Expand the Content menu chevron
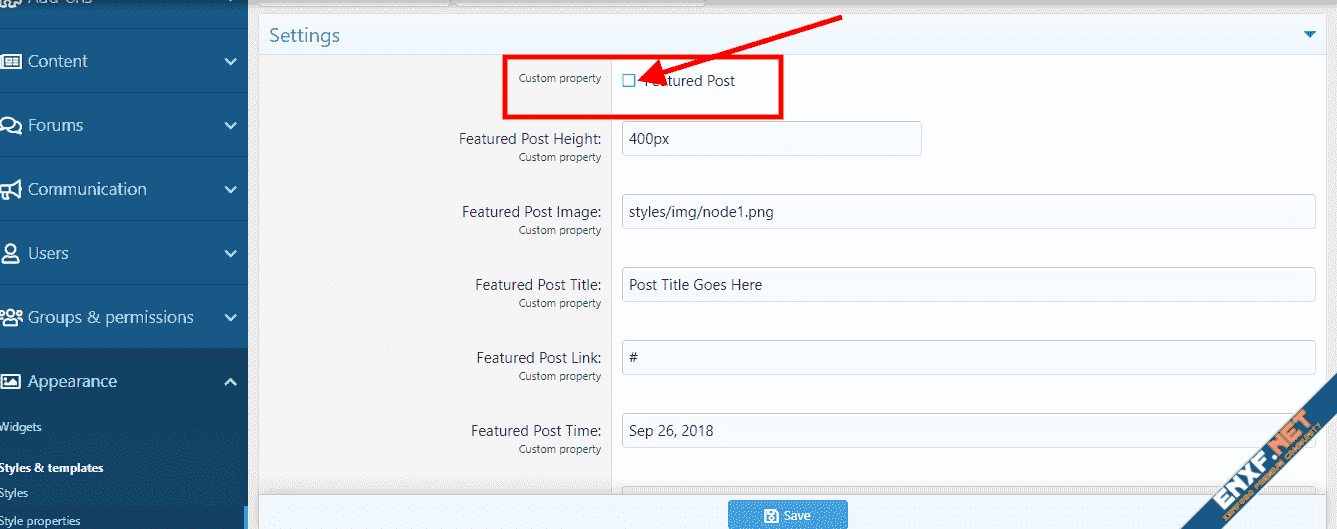This screenshot has width=1337, height=529. tap(231, 61)
